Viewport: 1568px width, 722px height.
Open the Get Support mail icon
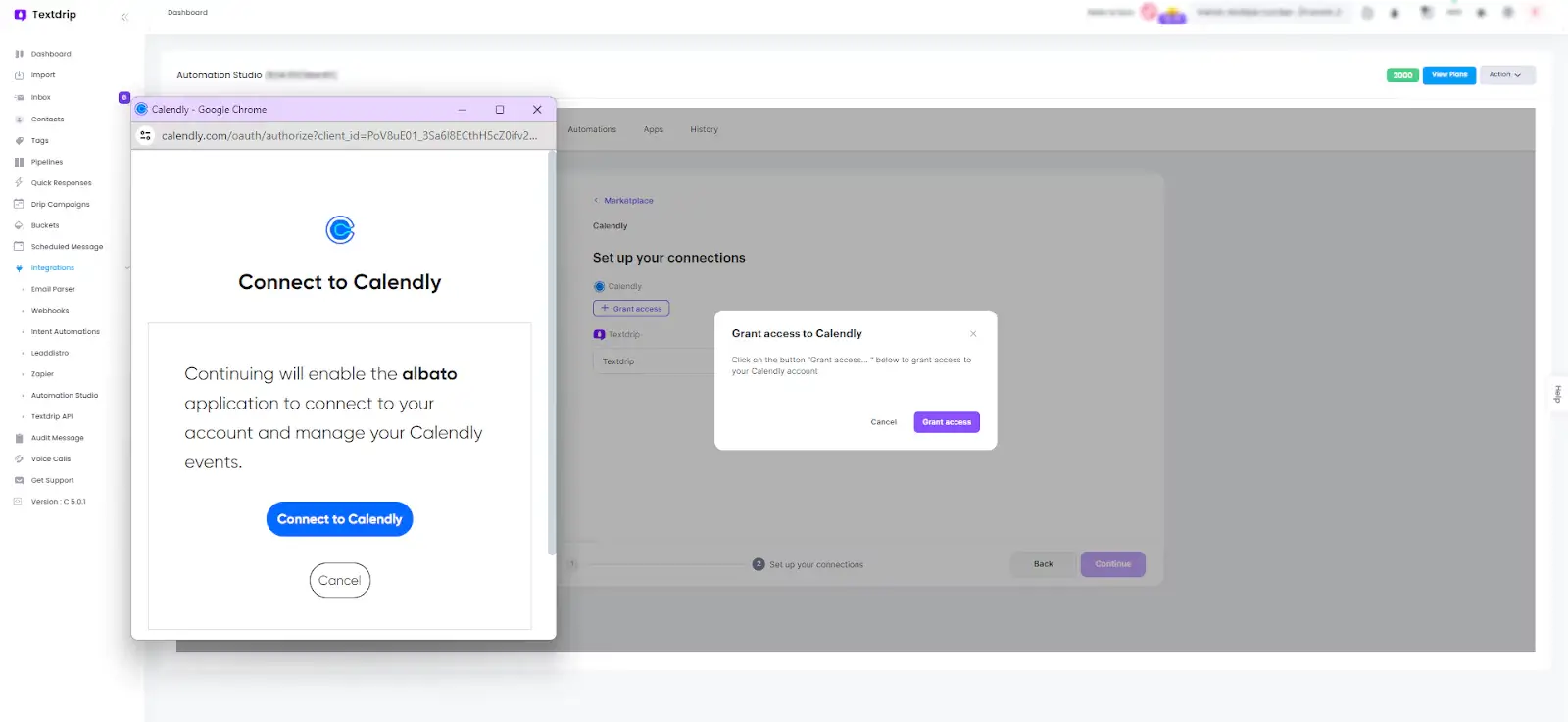tap(19, 480)
